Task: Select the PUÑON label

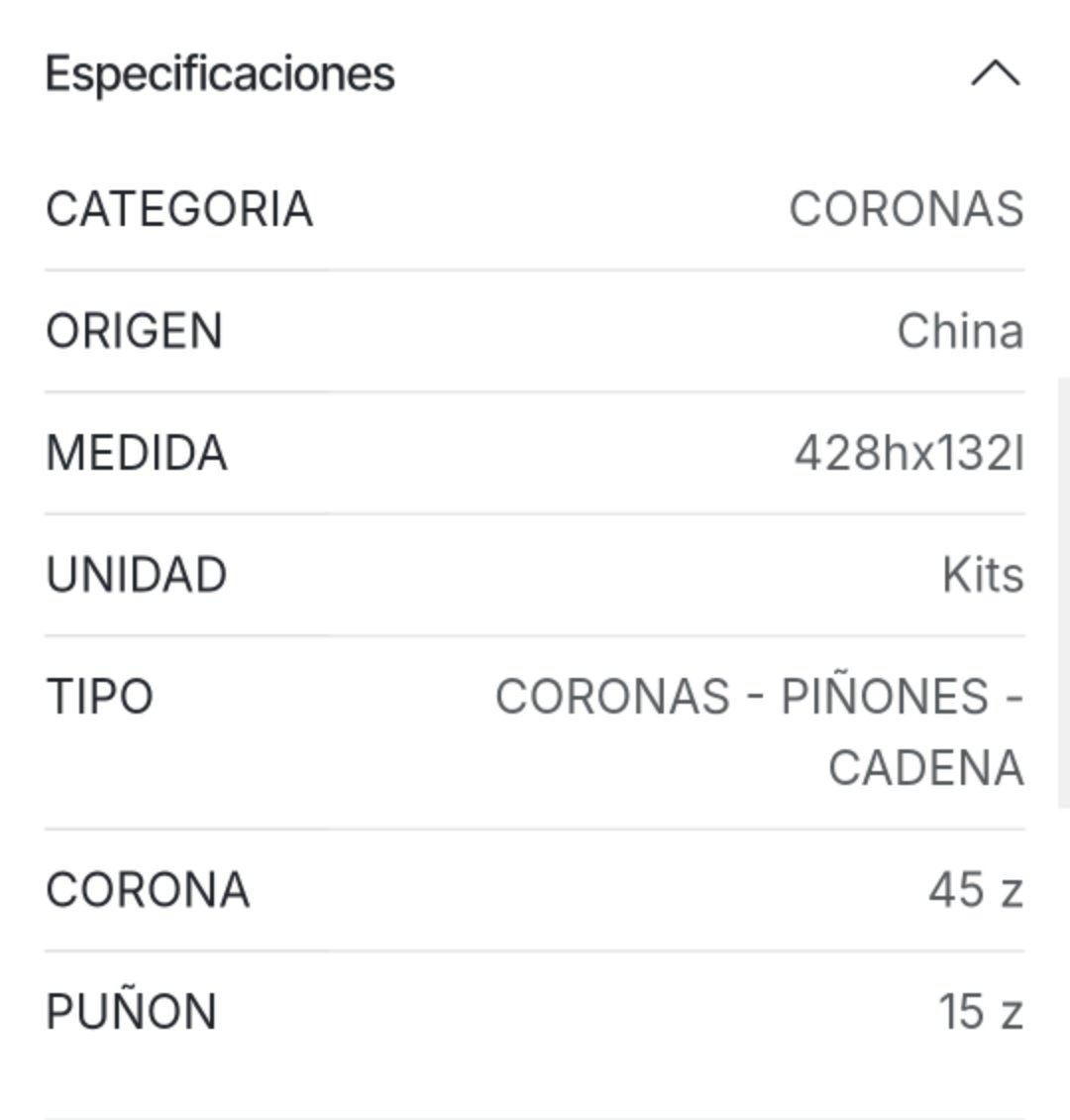Action: pos(132,1011)
